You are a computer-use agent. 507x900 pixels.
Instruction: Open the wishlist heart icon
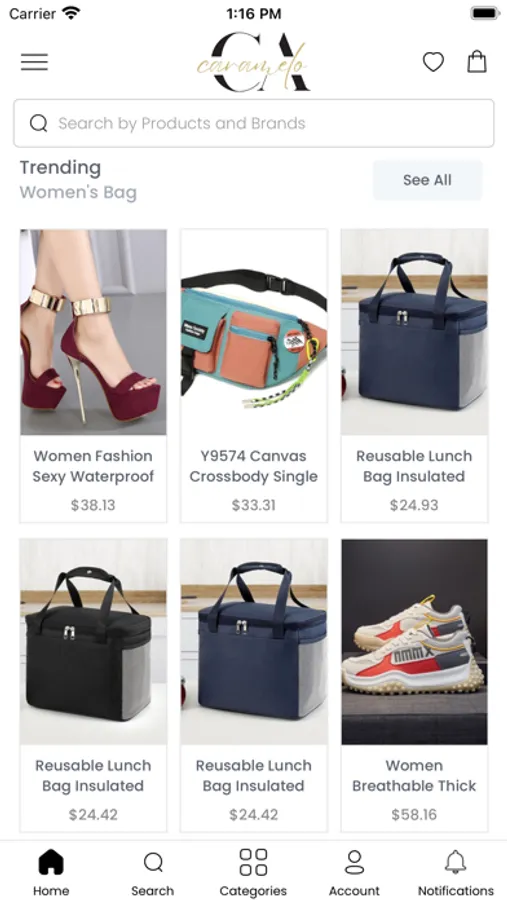coord(434,61)
